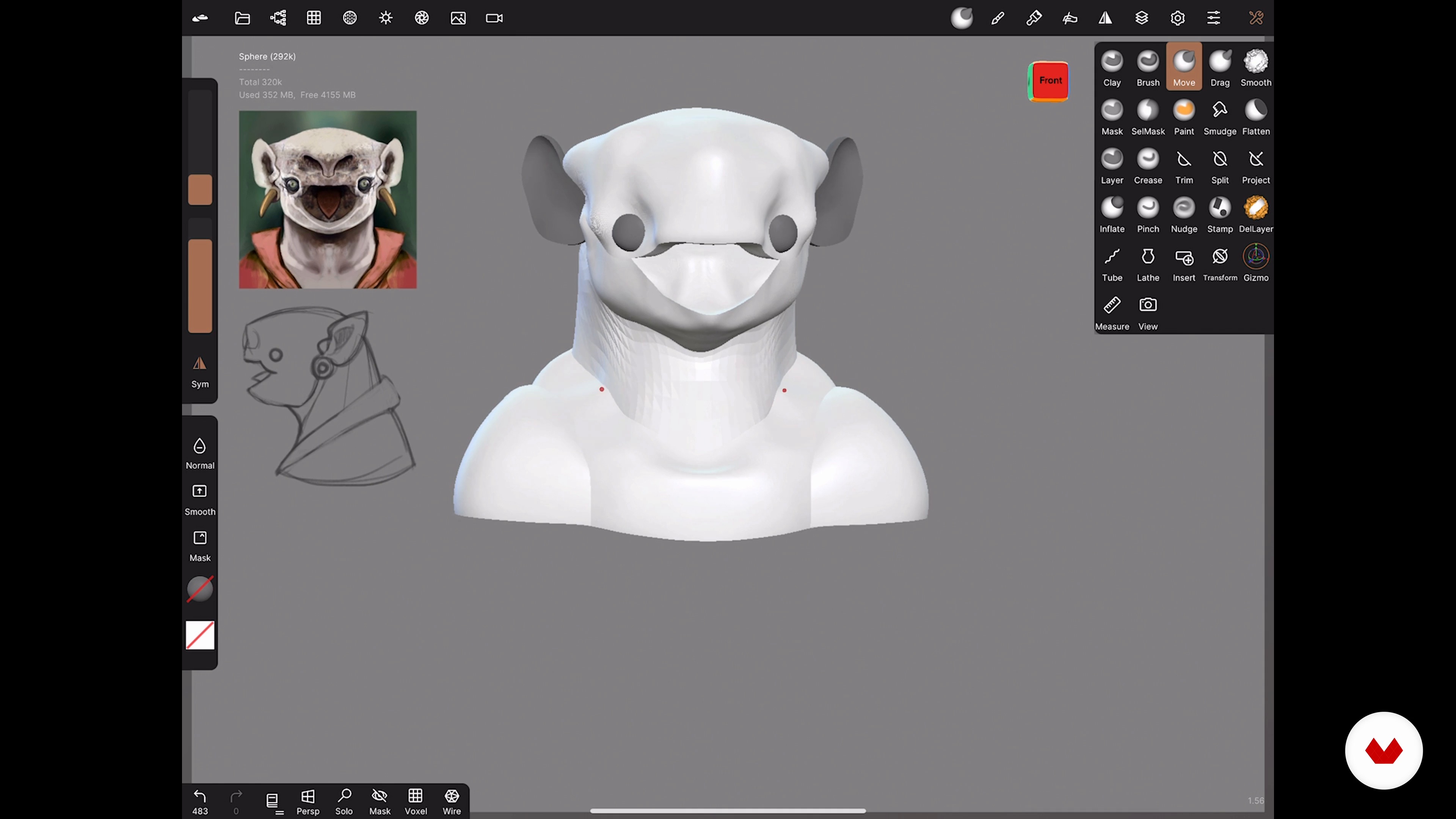Select the Transform tool
The height and width of the screenshot is (819, 1456).
tap(1220, 264)
